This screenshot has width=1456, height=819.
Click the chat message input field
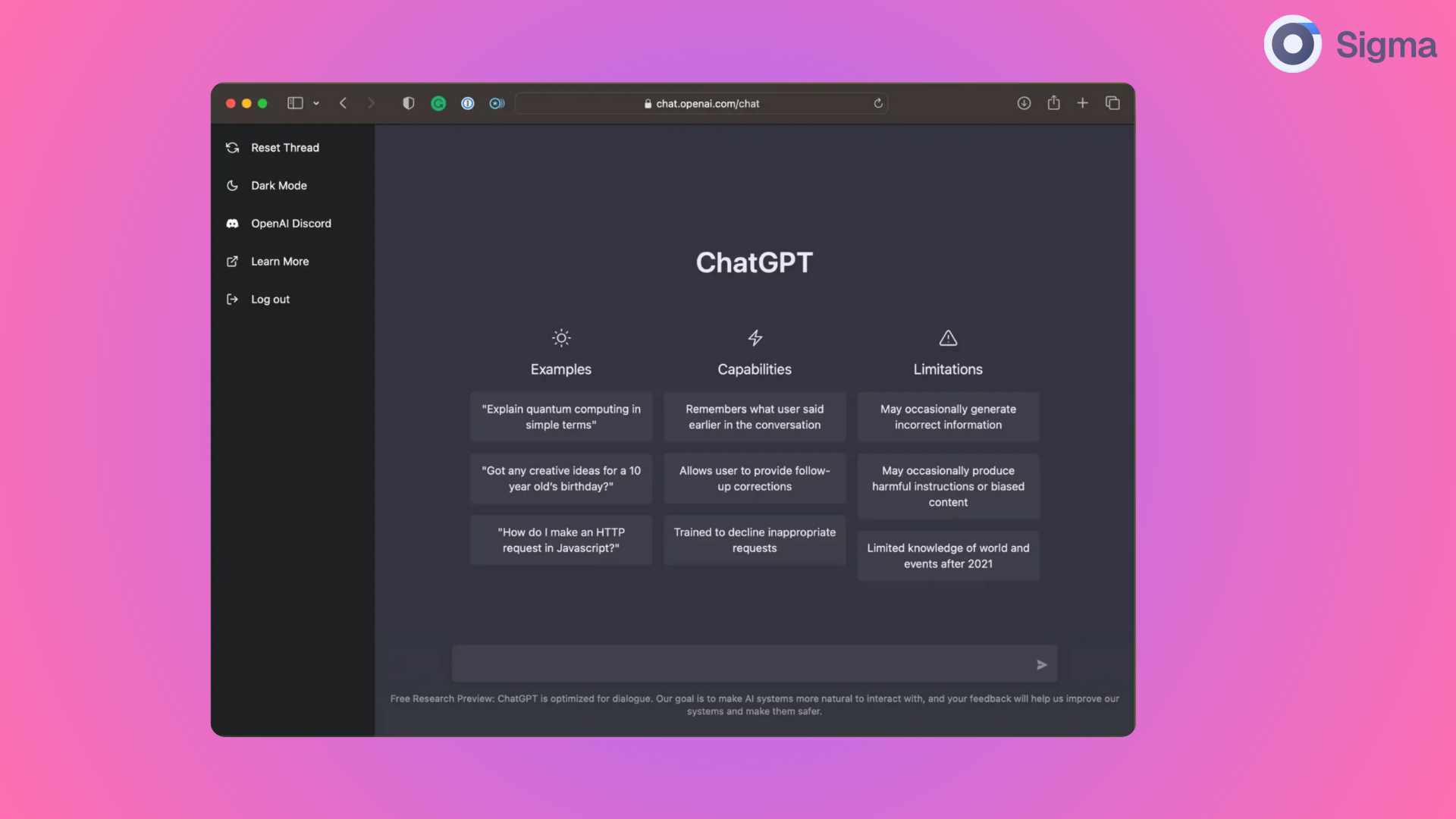point(755,664)
